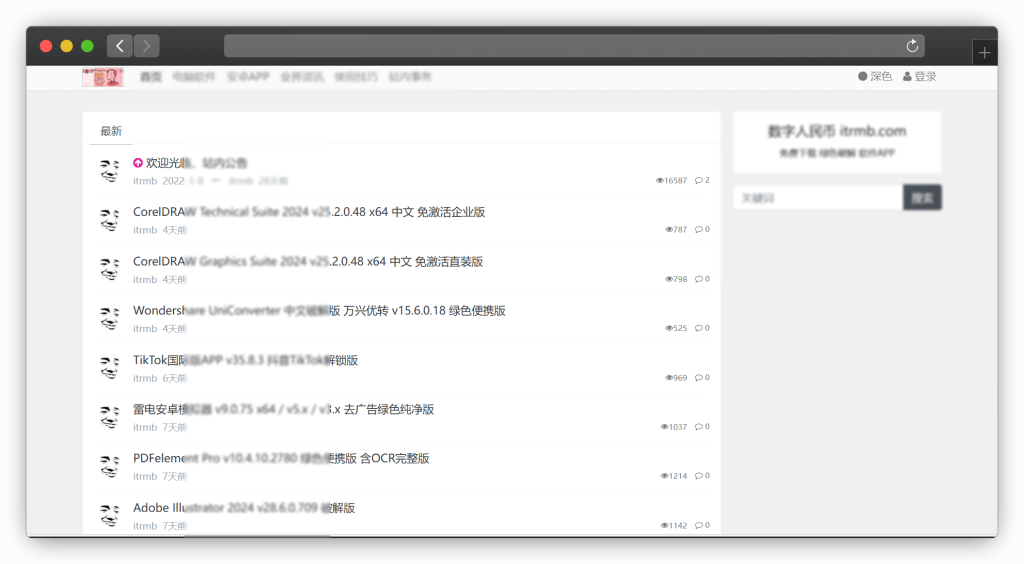The width and height of the screenshot is (1024, 564).
Task: Click the 1214 views eye icon
Action: (664, 476)
